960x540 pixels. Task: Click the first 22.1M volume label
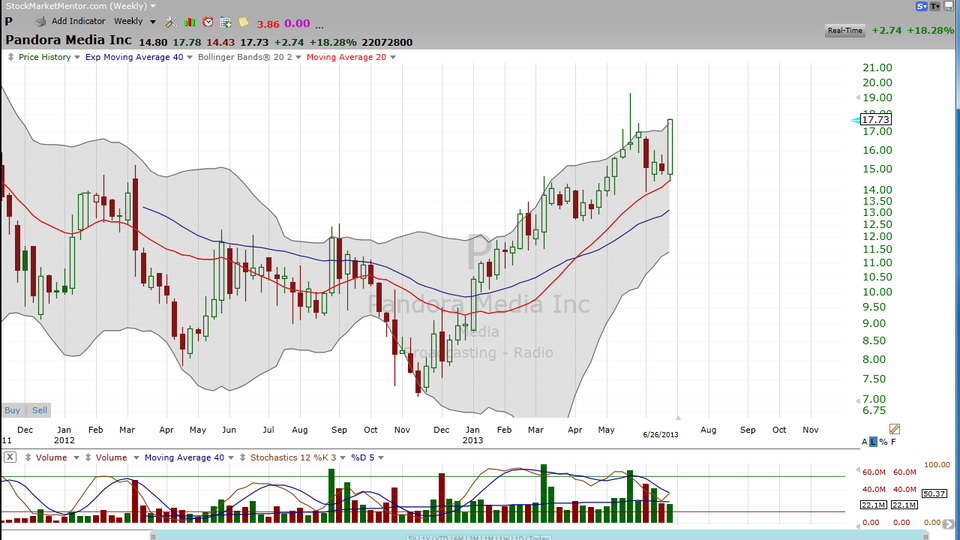(873, 505)
